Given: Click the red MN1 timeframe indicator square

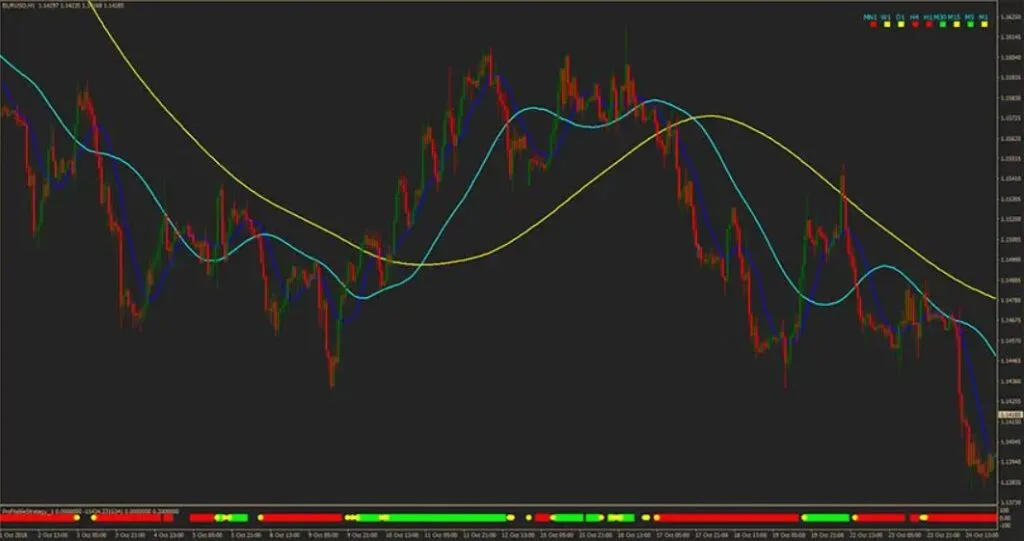Looking at the screenshot, I should coord(873,24).
